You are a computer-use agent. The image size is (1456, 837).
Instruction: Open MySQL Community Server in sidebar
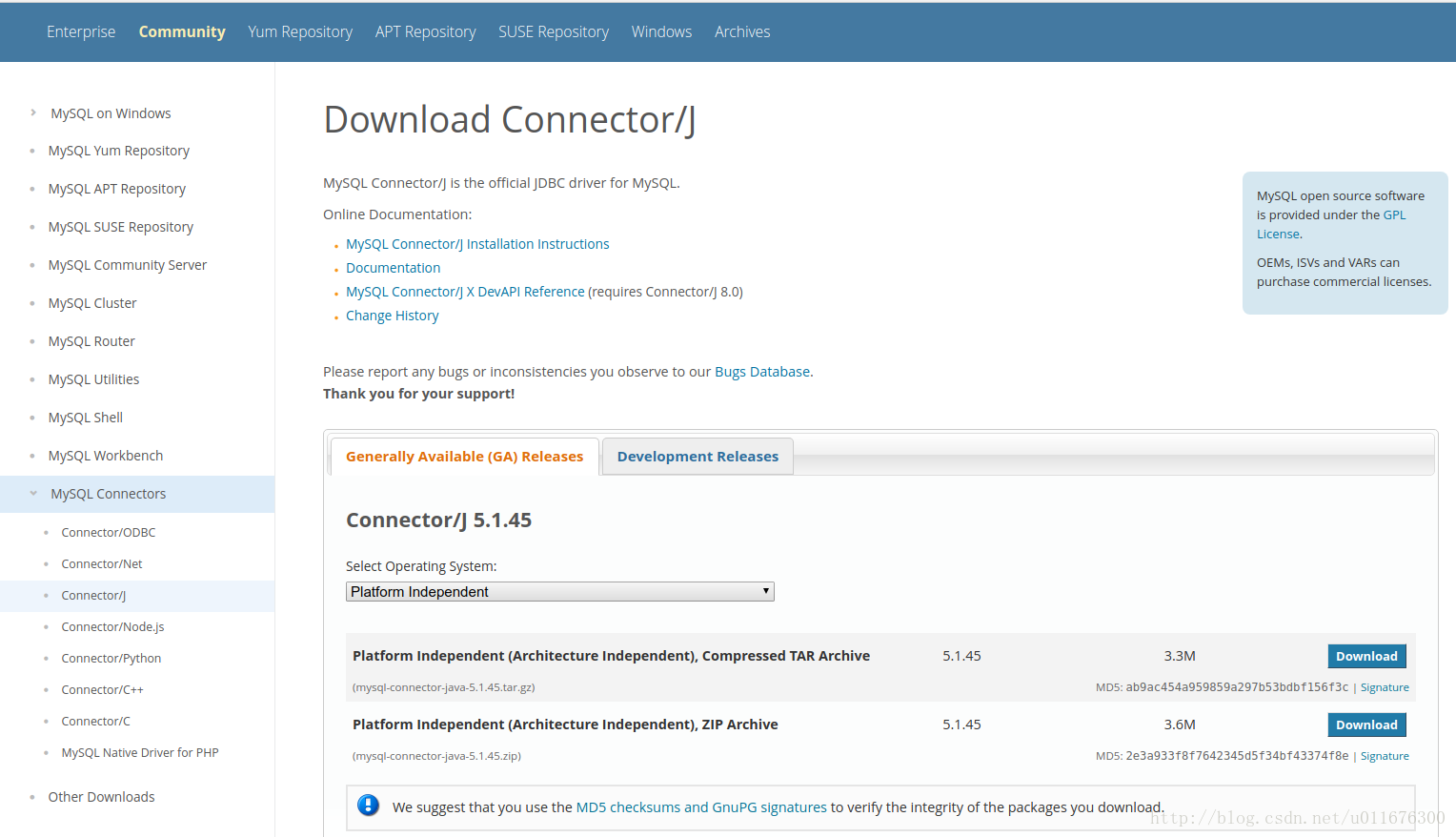click(128, 265)
